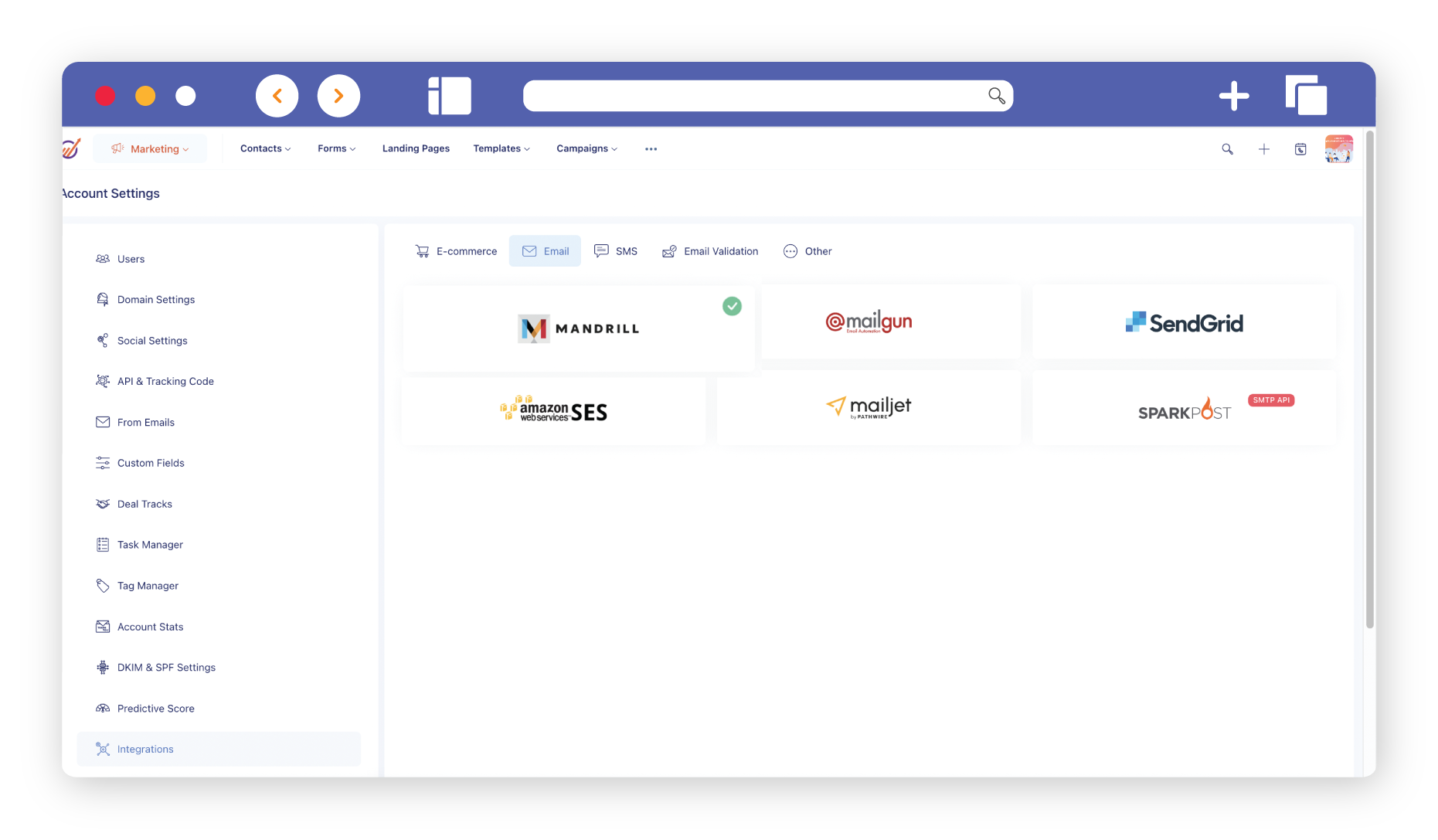The height and width of the screenshot is (840, 1438).
Task: Click the Users sidebar icon
Action: tap(103, 259)
